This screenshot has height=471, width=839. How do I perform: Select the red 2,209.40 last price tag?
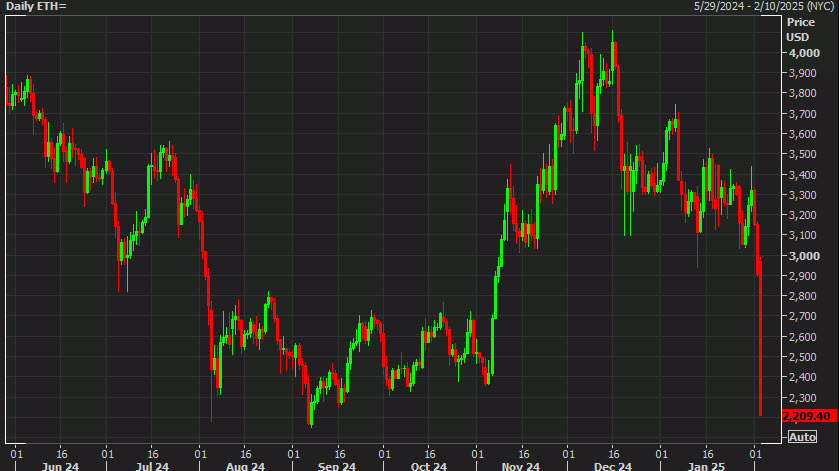click(x=809, y=416)
